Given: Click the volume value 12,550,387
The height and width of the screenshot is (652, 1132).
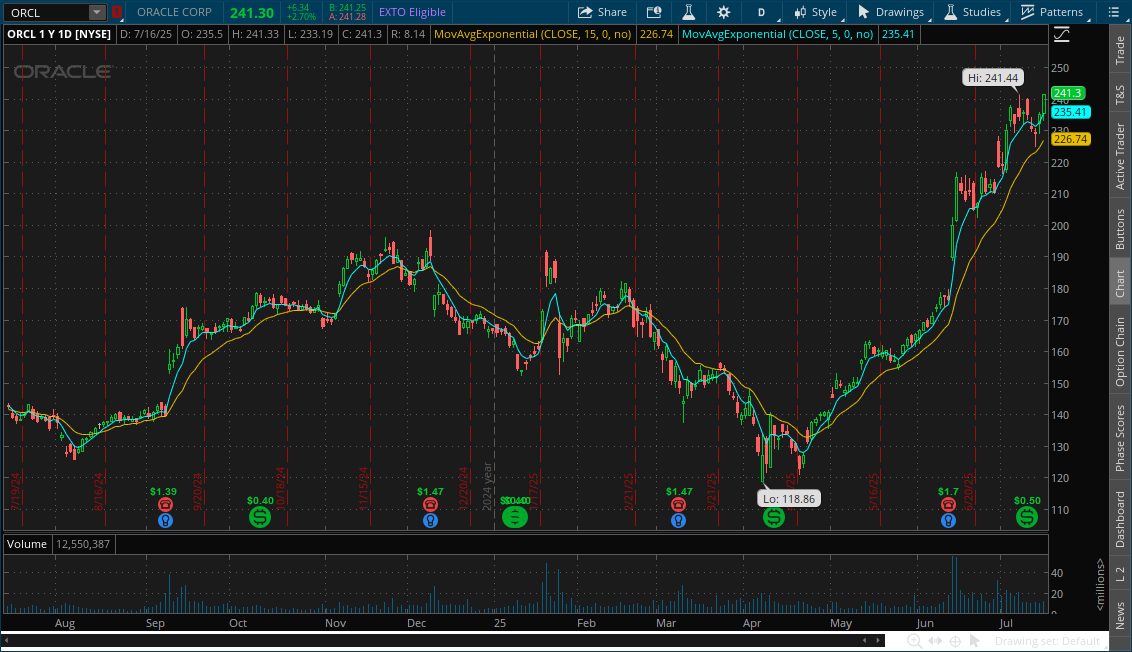Looking at the screenshot, I should click(x=83, y=544).
